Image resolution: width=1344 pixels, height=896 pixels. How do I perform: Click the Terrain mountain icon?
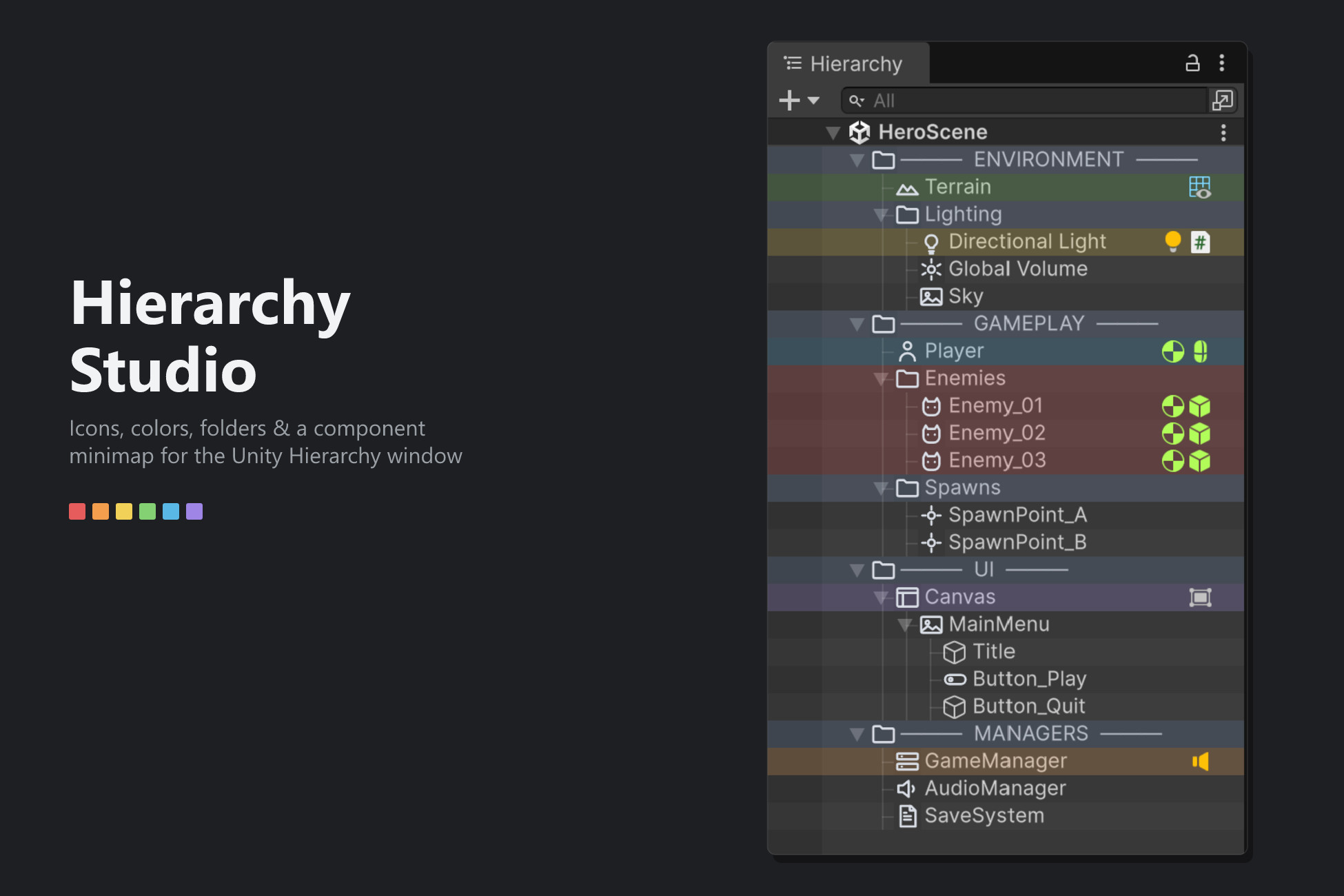[907, 188]
